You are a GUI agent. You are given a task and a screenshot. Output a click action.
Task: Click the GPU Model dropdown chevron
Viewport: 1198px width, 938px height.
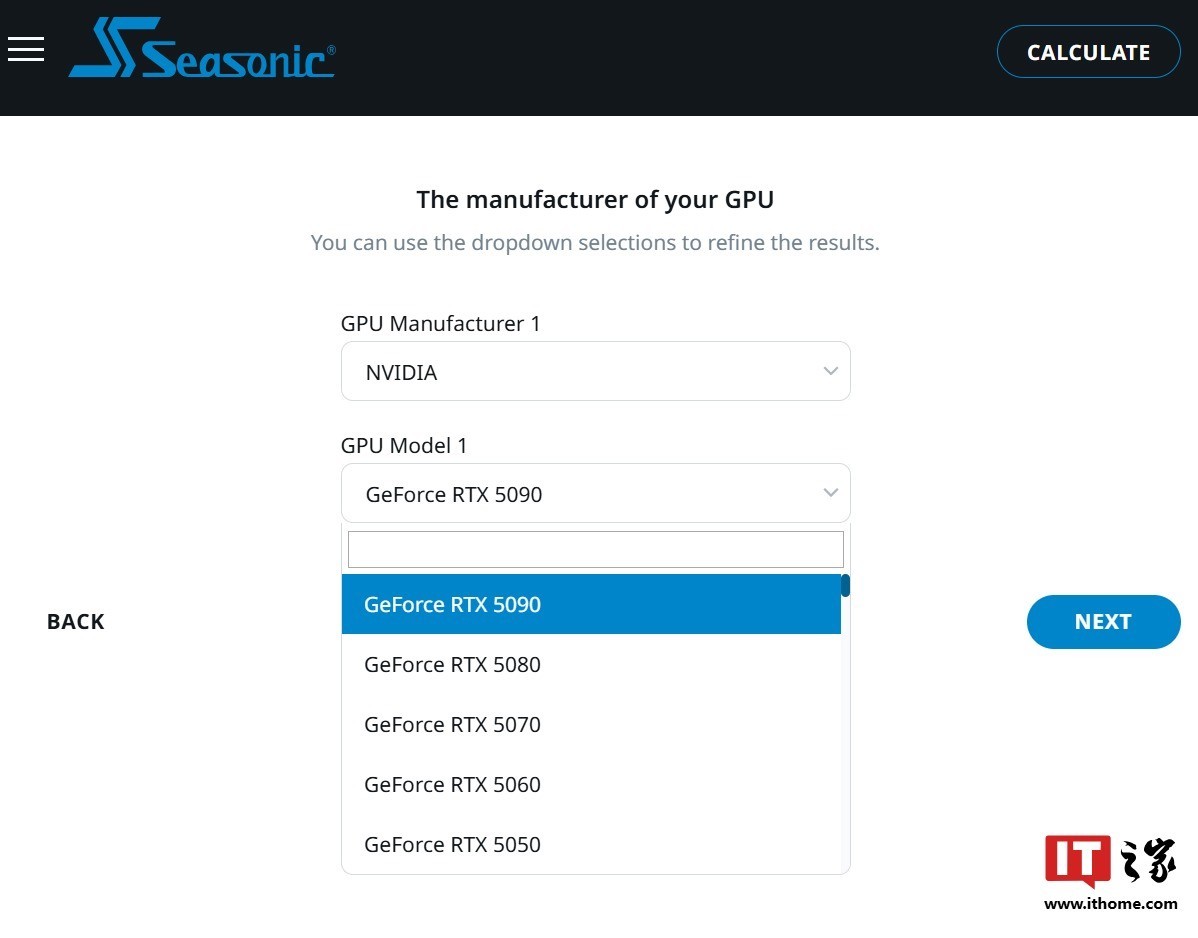point(831,493)
